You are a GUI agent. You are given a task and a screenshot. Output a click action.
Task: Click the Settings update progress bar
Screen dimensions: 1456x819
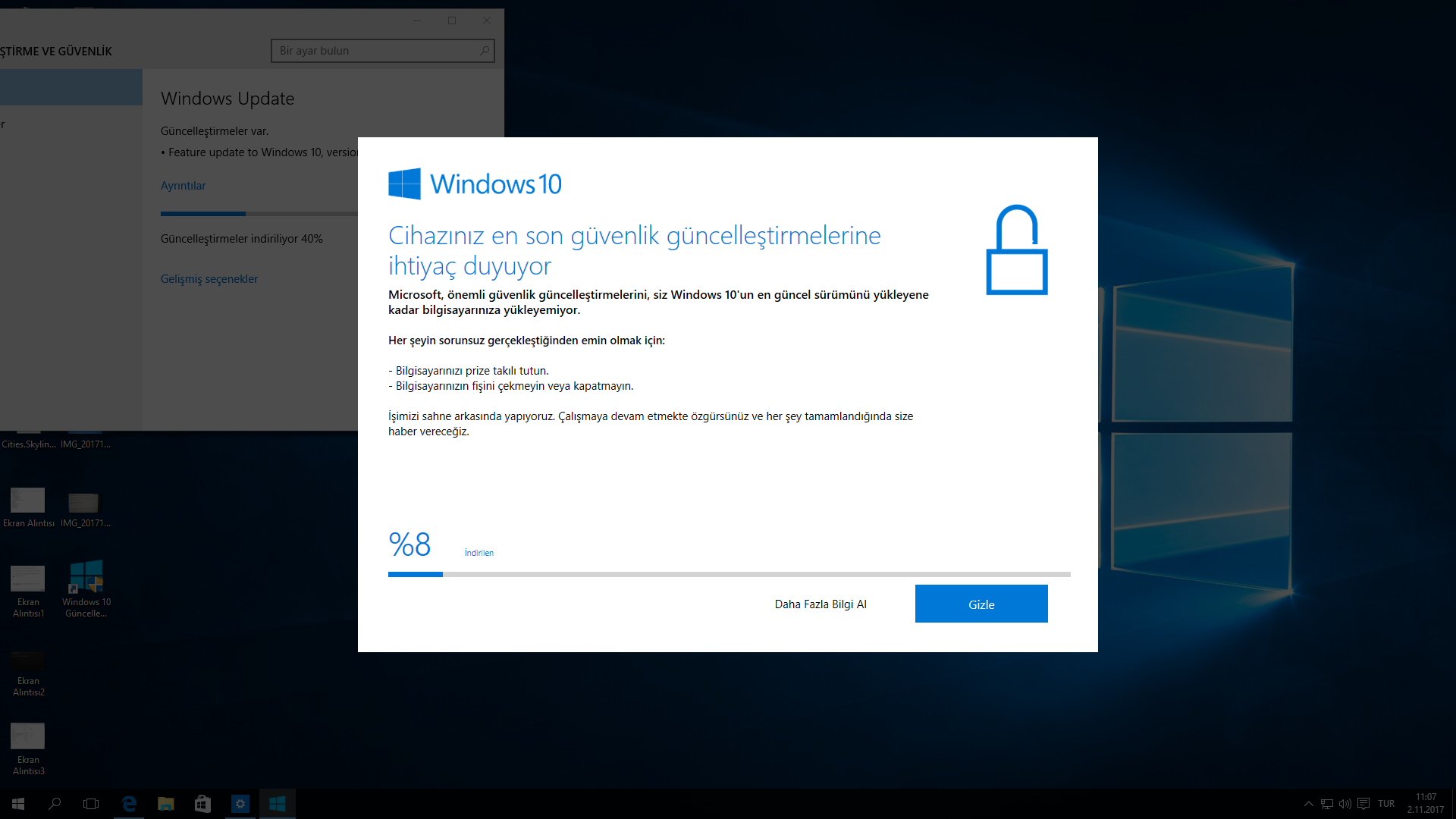click(x=259, y=214)
